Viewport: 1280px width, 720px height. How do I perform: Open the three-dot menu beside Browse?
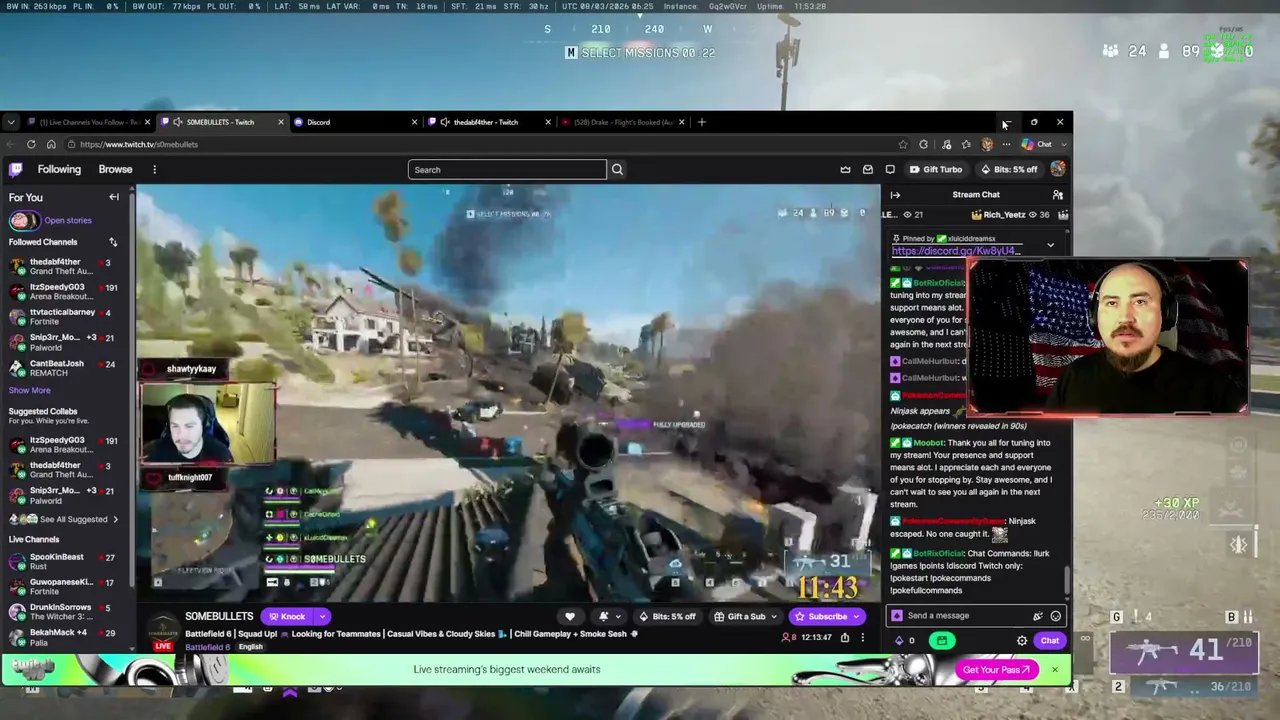pyautogui.click(x=154, y=169)
